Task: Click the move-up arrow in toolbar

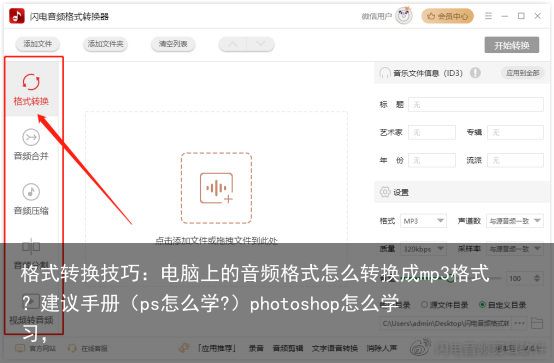Action: click(x=233, y=44)
